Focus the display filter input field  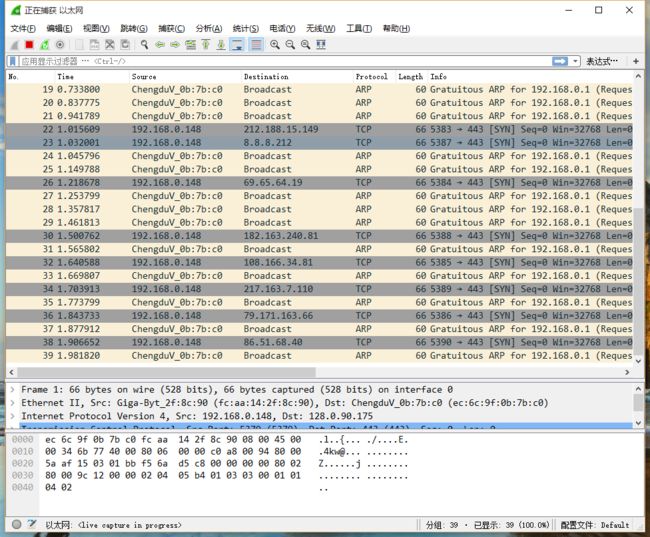286,61
